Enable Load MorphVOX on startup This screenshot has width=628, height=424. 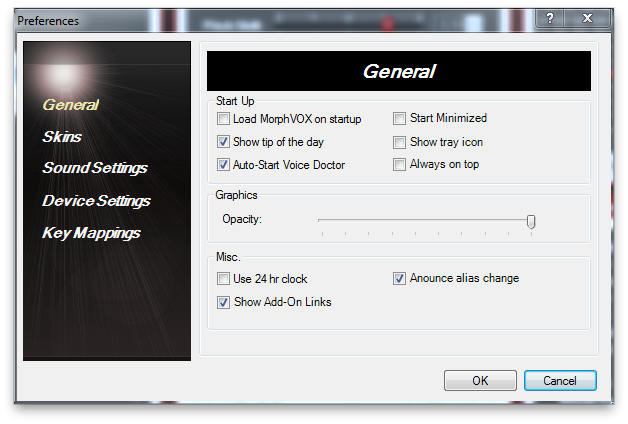[223, 119]
